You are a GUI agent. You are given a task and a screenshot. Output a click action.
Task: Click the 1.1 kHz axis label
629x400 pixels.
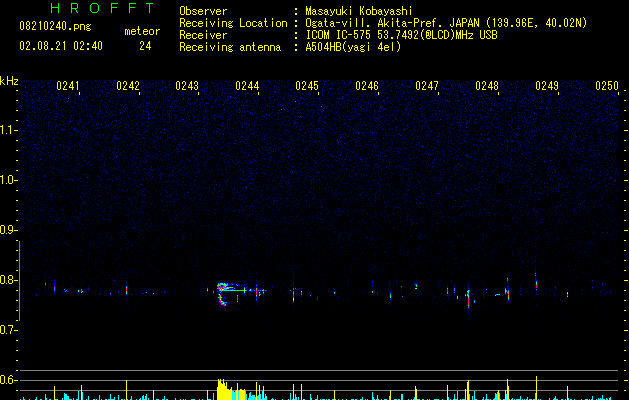tap(8, 130)
